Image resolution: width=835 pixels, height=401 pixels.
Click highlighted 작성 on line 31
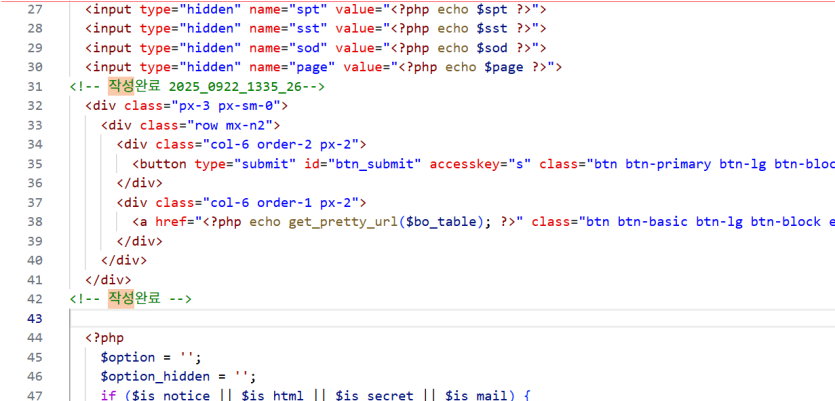pos(122,87)
